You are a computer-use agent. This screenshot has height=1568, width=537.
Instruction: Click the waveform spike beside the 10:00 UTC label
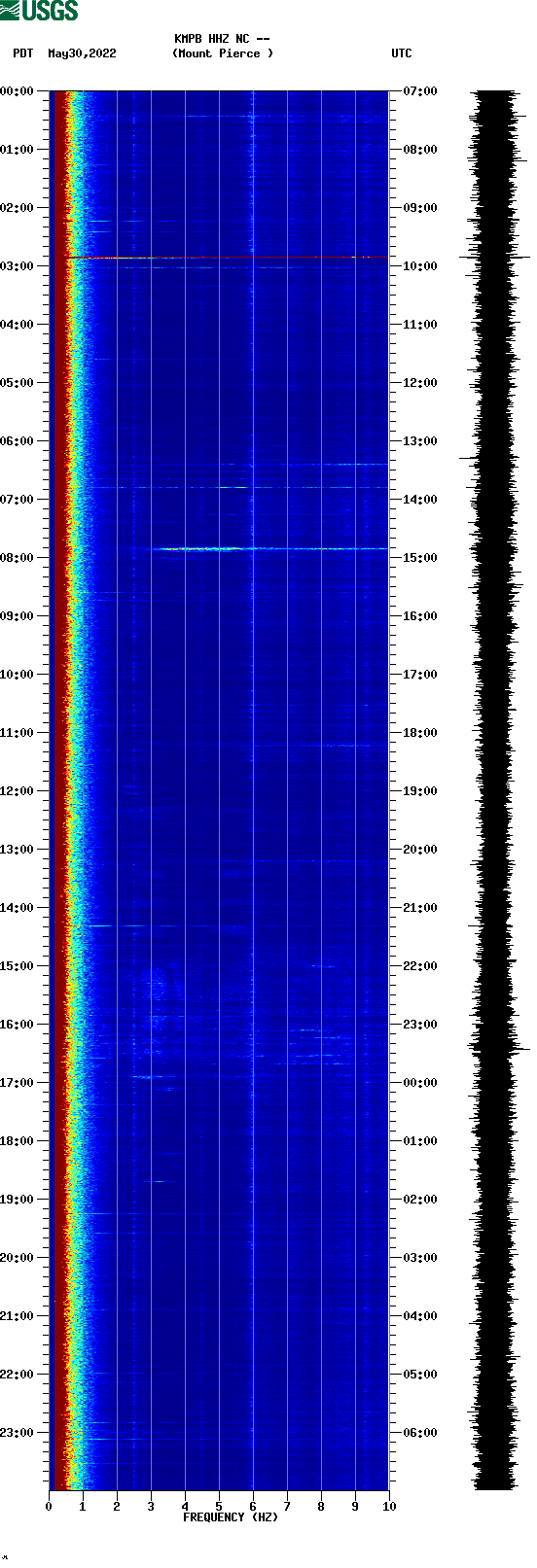(x=495, y=258)
